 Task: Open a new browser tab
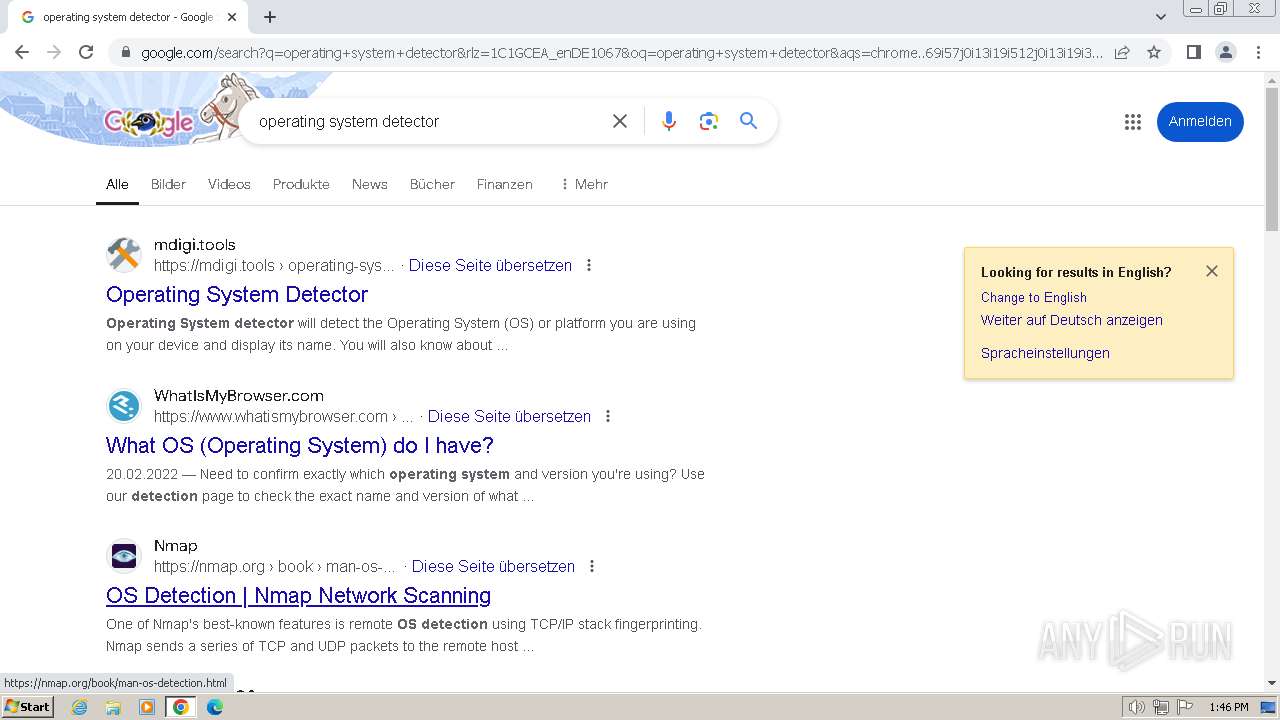coord(270,17)
